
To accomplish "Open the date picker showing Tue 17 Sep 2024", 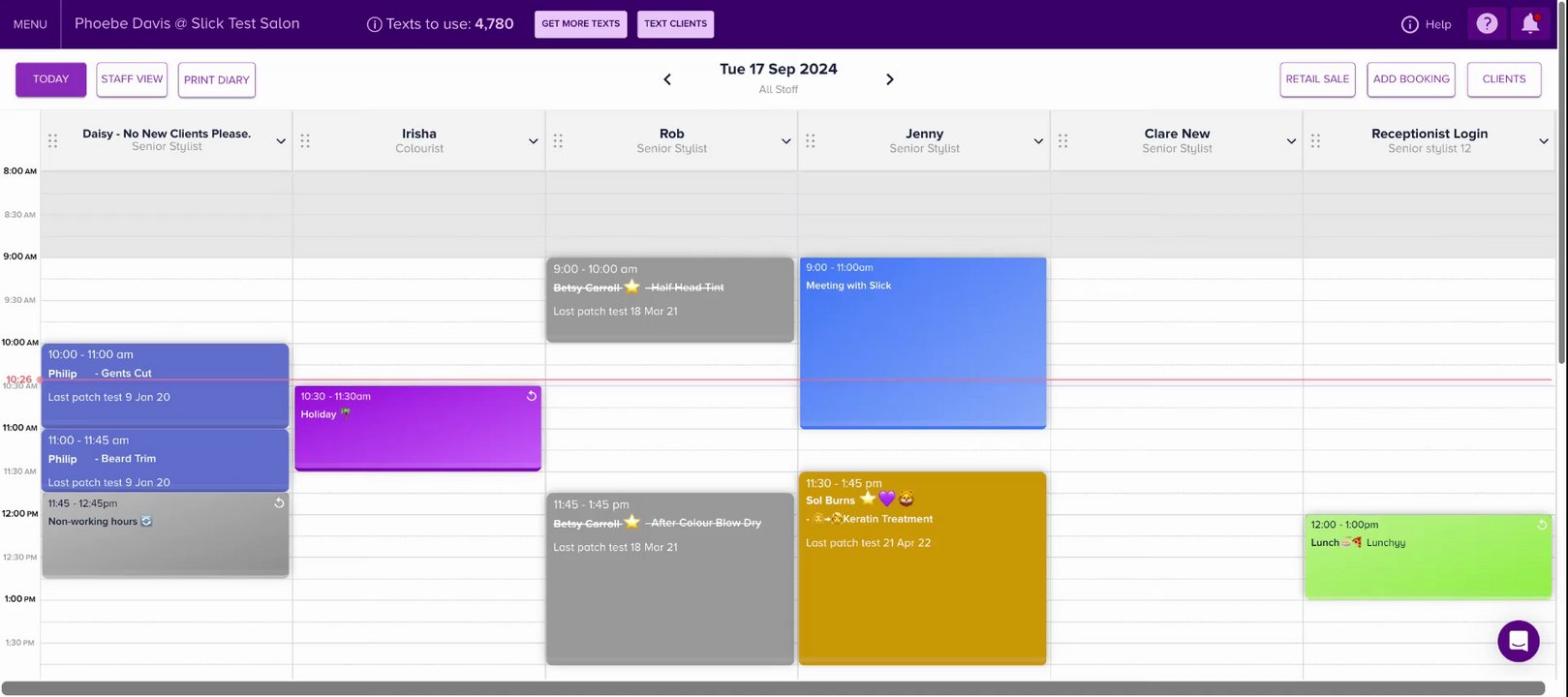I will coord(778,70).
